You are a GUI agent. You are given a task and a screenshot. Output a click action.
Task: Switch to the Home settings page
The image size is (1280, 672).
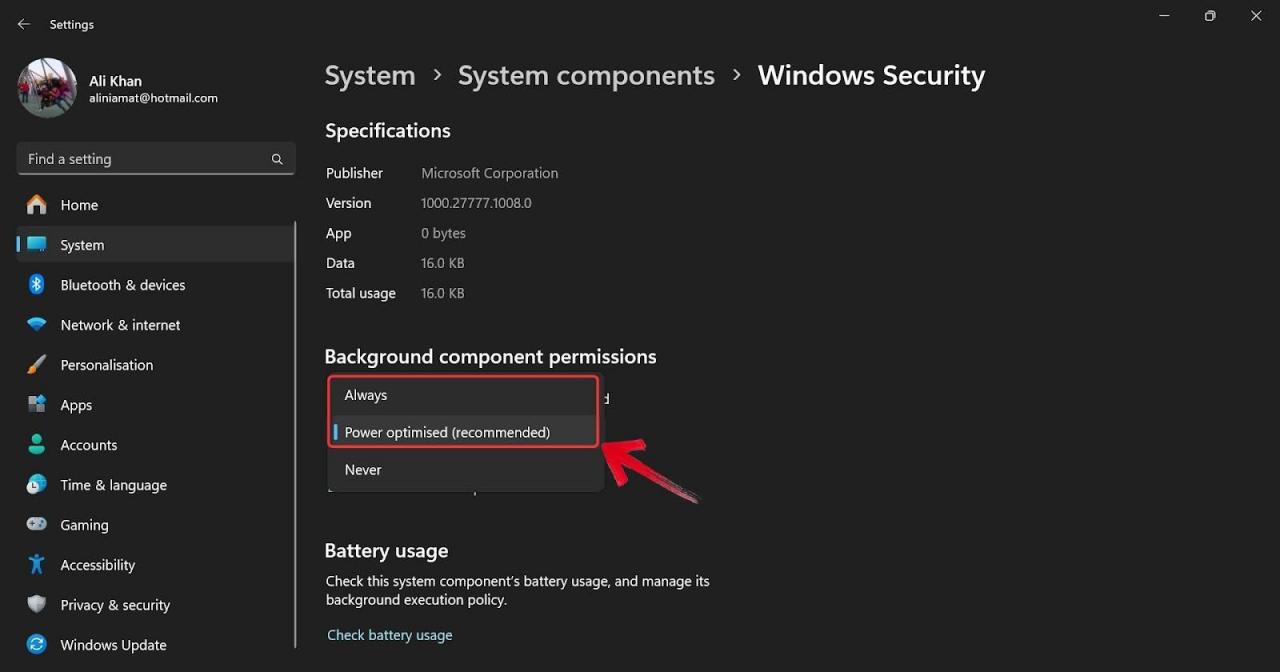tap(79, 205)
